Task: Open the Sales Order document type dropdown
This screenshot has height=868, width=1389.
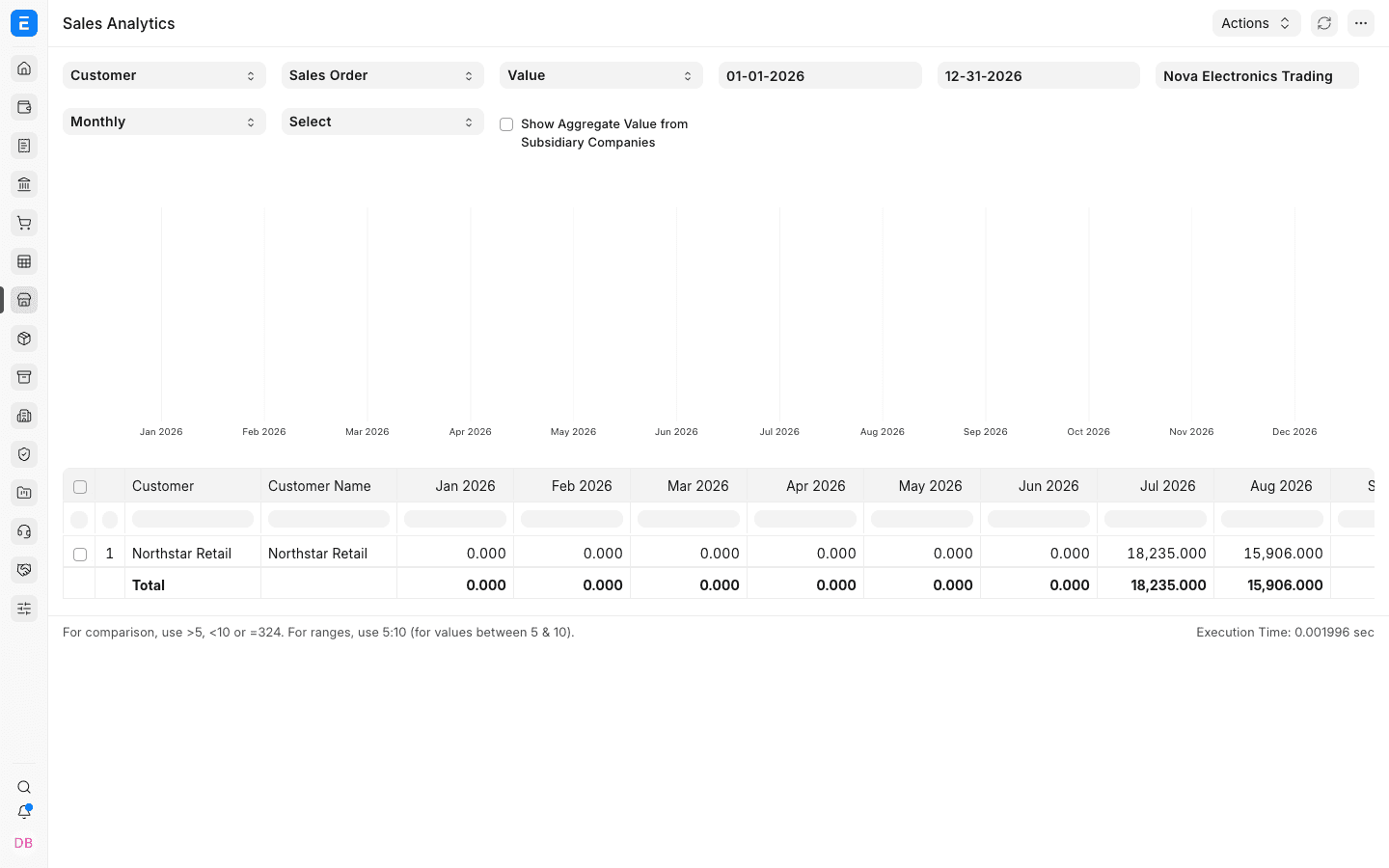Action: tap(383, 75)
